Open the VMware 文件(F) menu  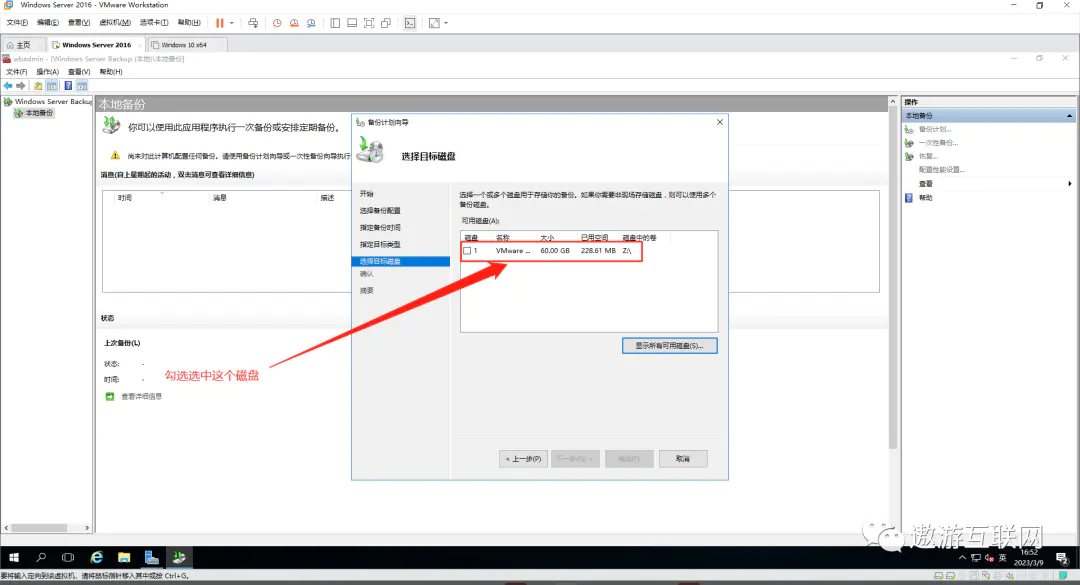(x=17, y=23)
